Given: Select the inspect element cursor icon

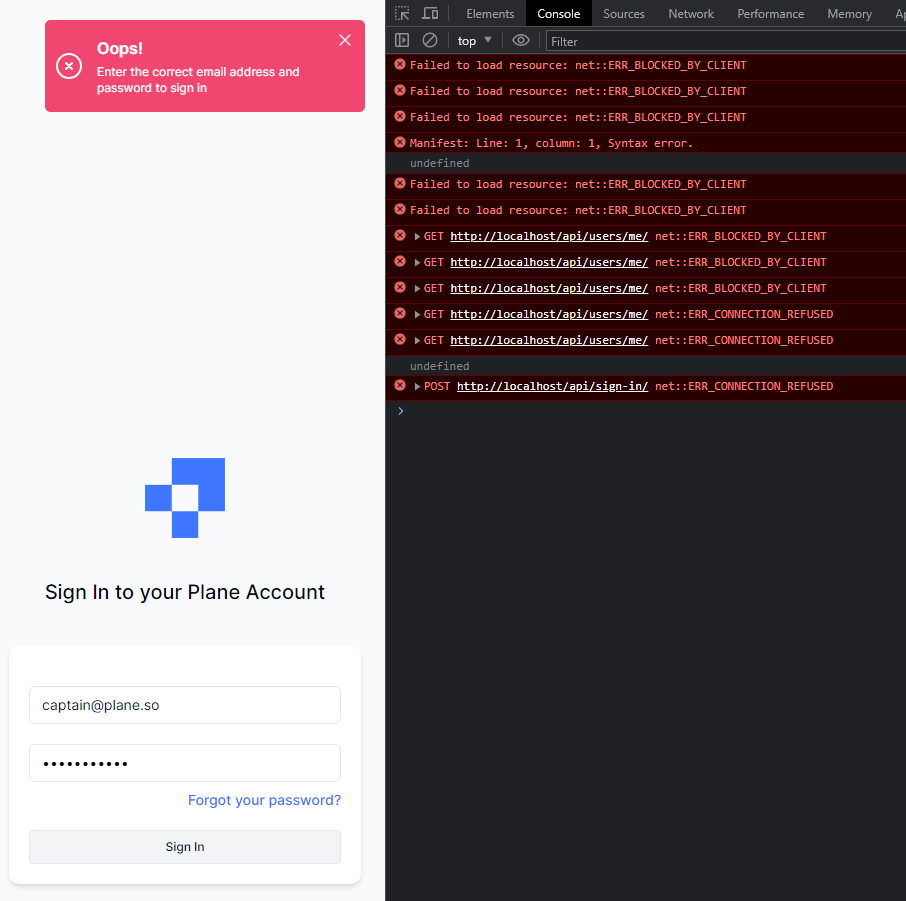Looking at the screenshot, I should tap(402, 13).
